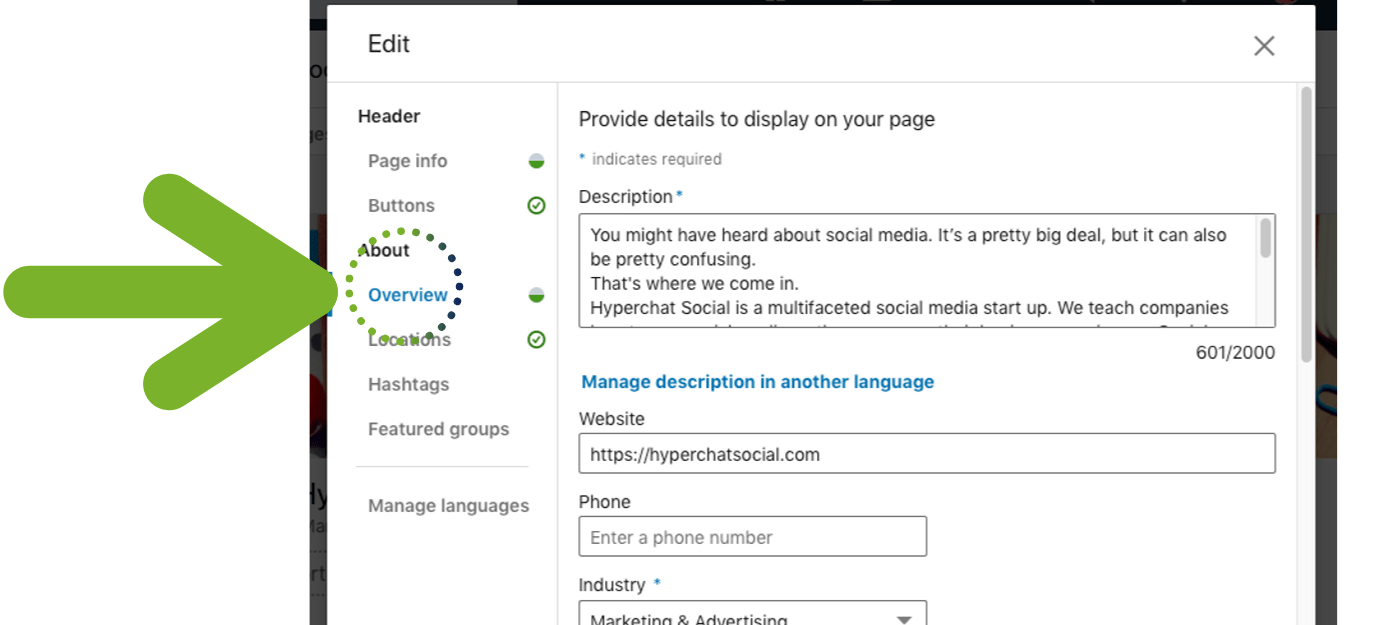Open the Page info section
This screenshot has width=1400, height=625.
pos(408,161)
